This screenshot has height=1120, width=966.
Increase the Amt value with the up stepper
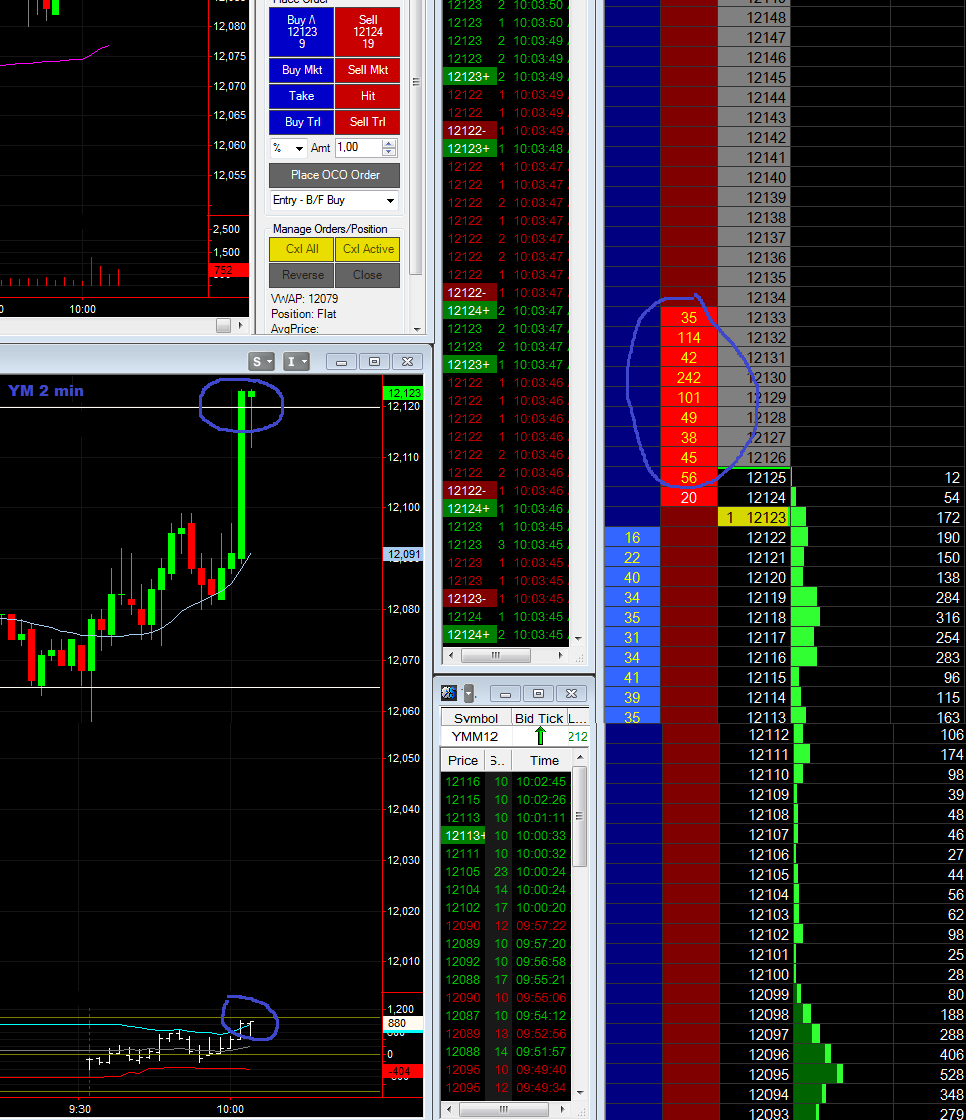389,144
